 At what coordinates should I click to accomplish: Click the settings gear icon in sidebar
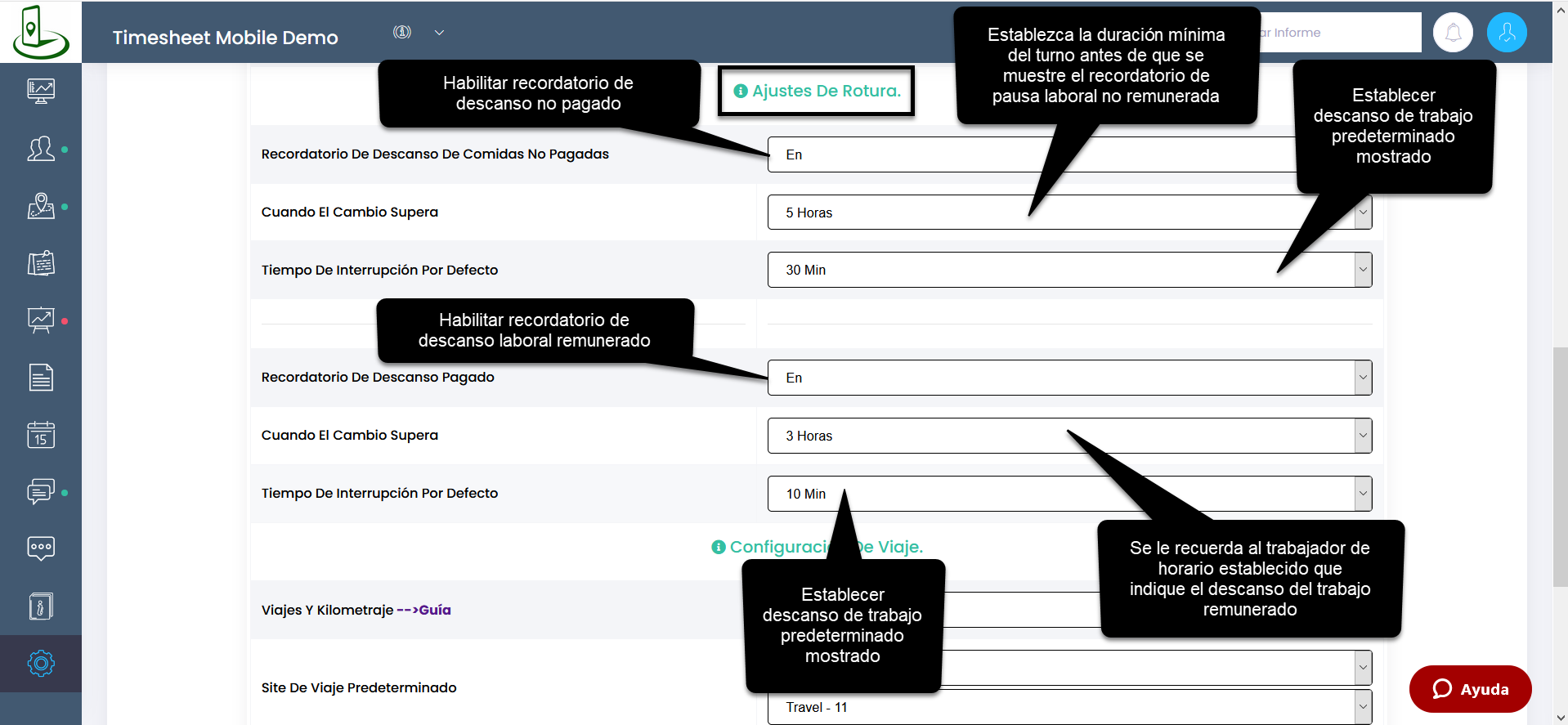[41, 663]
